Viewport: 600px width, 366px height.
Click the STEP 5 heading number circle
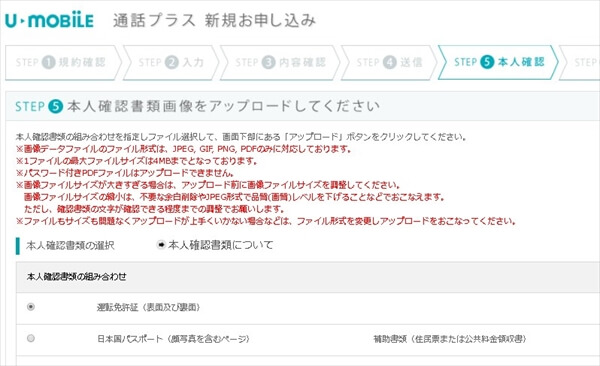55,106
